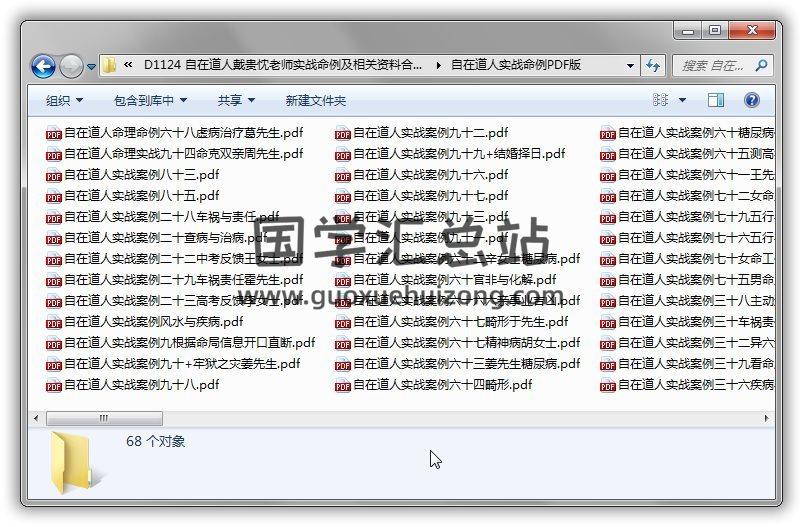The height and width of the screenshot is (527, 803).
Task: Select file 自在道人实战案例三十九看命
Action: tap(687, 364)
